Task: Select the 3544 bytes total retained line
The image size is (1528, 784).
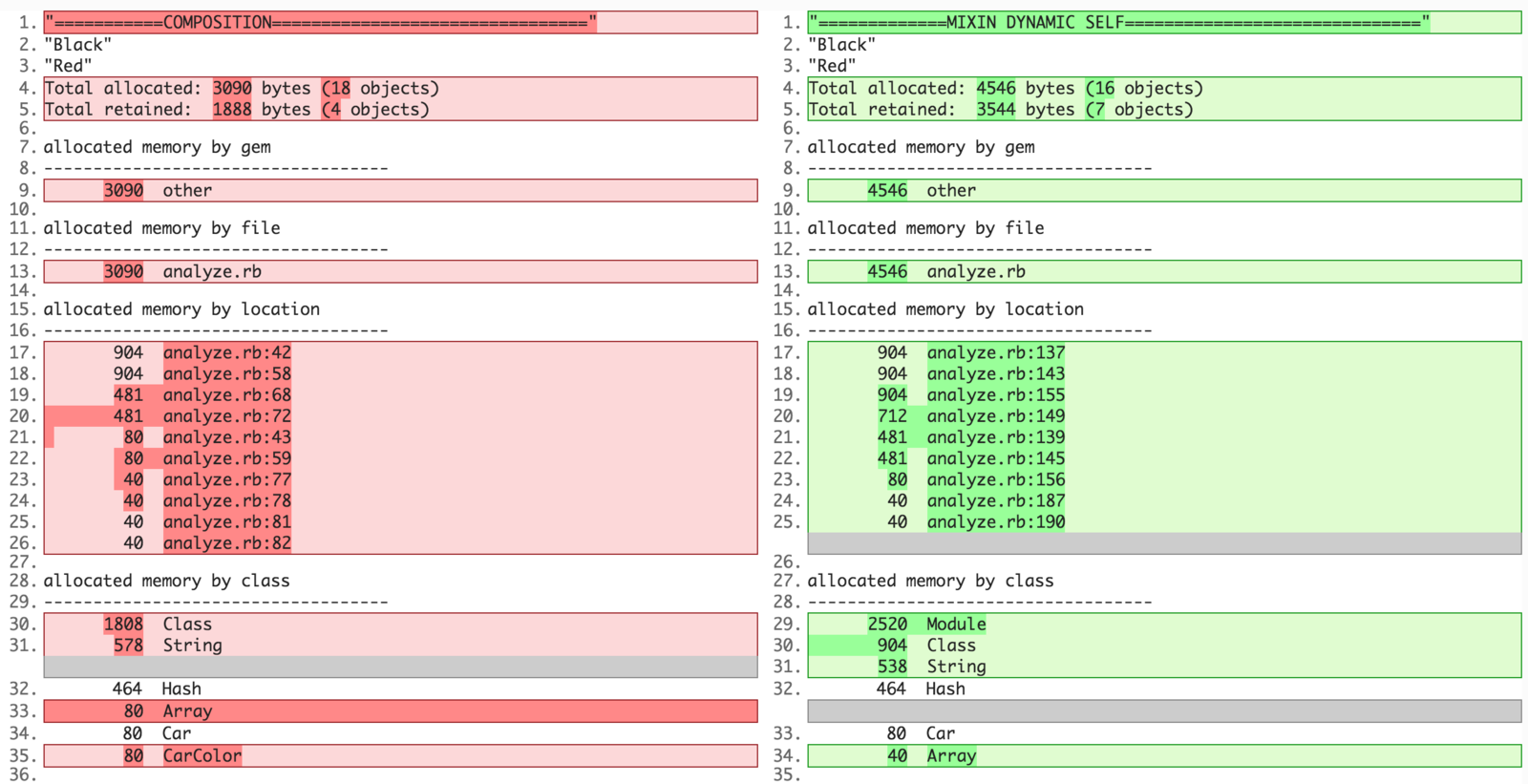Action: pyautogui.click(x=1000, y=109)
